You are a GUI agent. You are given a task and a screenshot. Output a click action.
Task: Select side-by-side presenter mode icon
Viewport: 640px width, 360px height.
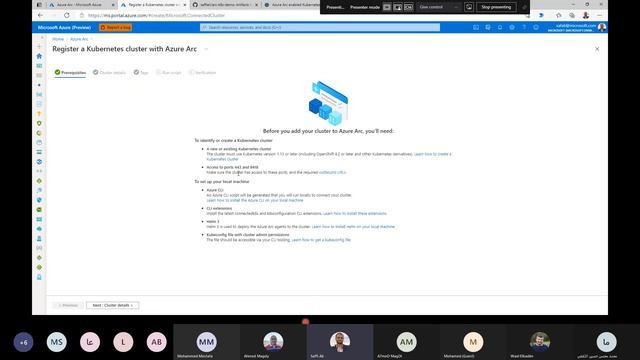click(x=408, y=7)
